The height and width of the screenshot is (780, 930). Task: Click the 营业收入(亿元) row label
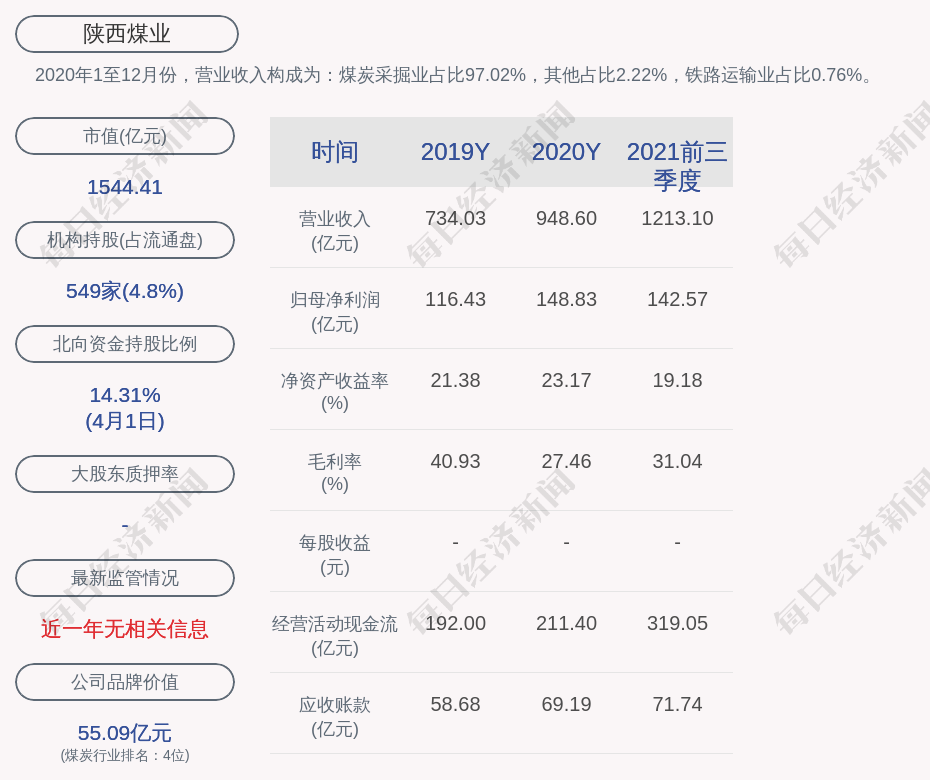(335, 230)
